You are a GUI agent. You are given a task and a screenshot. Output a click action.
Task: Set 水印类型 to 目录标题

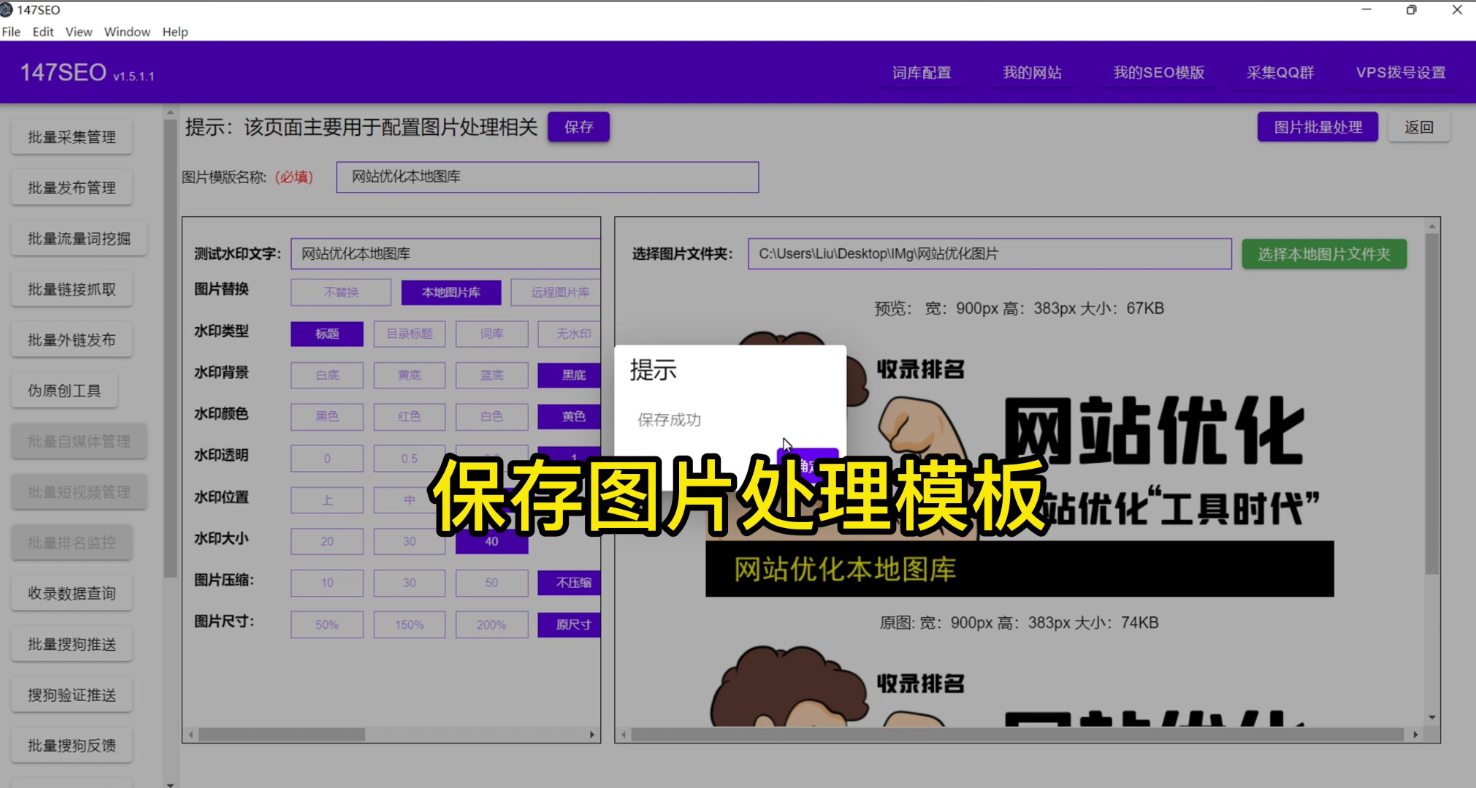click(x=410, y=334)
